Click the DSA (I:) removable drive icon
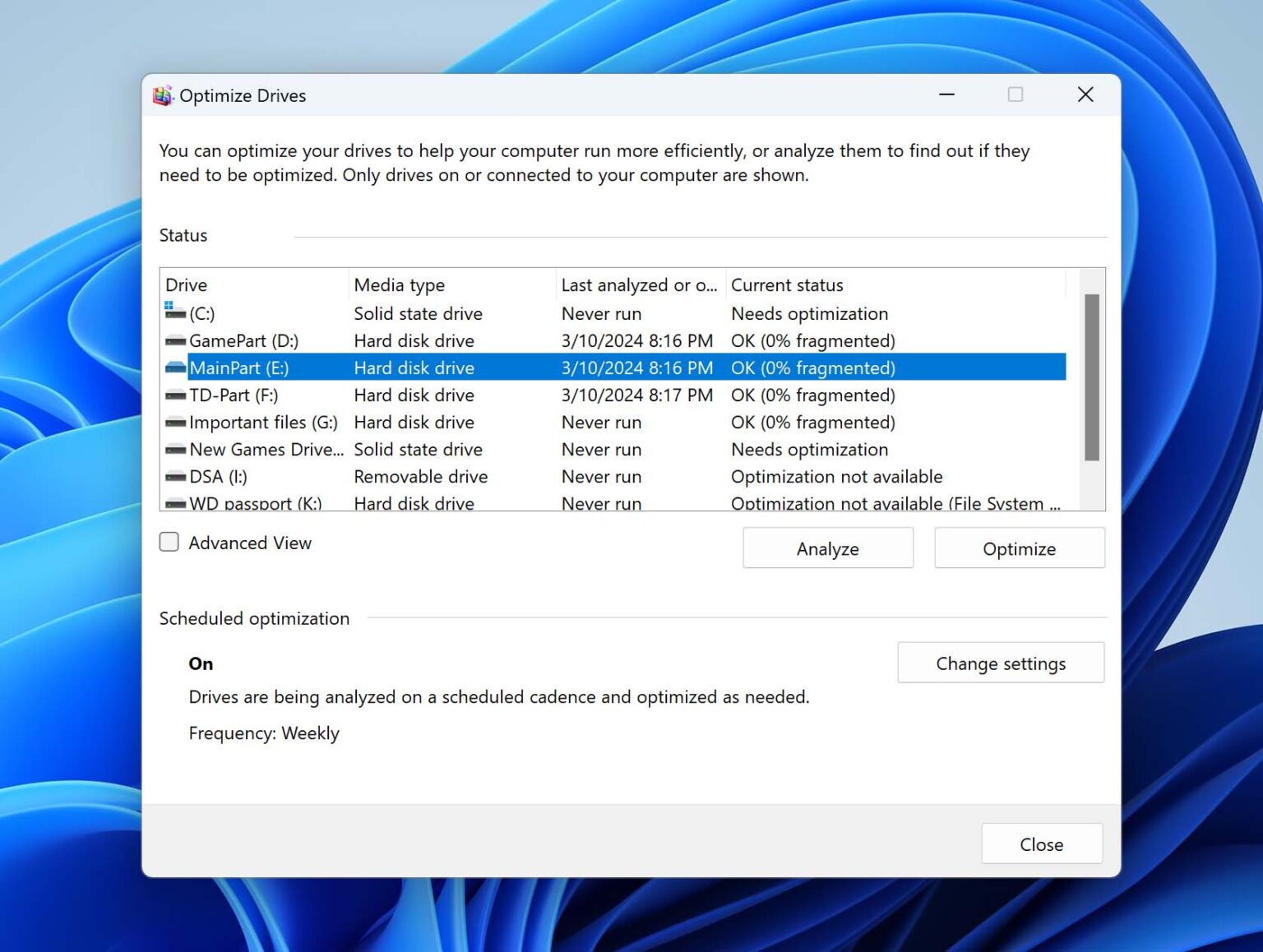The image size is (1263, 952). 175,476
